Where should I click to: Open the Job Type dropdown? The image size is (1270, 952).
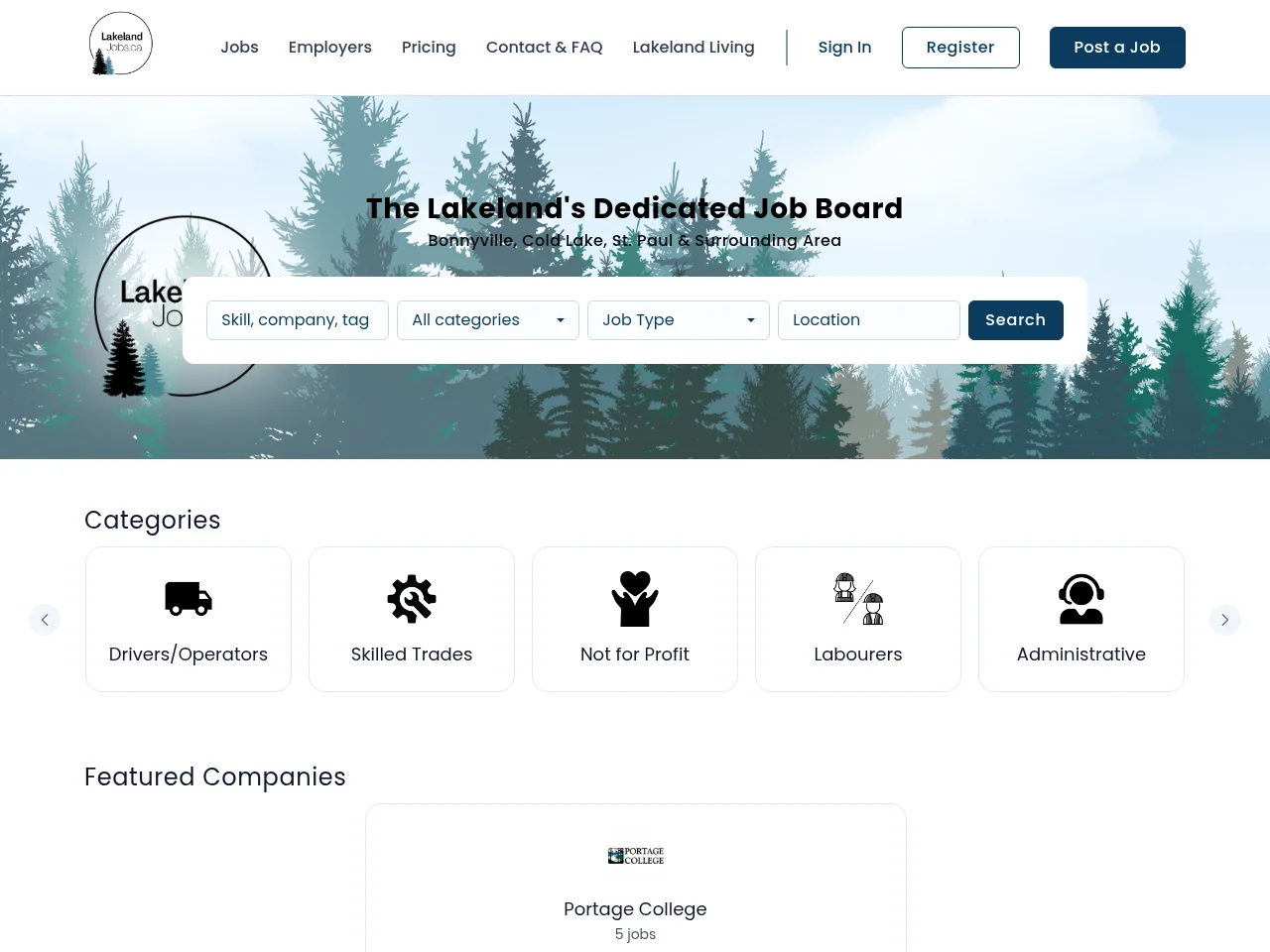pyautogui.click(x=679, y=320)
